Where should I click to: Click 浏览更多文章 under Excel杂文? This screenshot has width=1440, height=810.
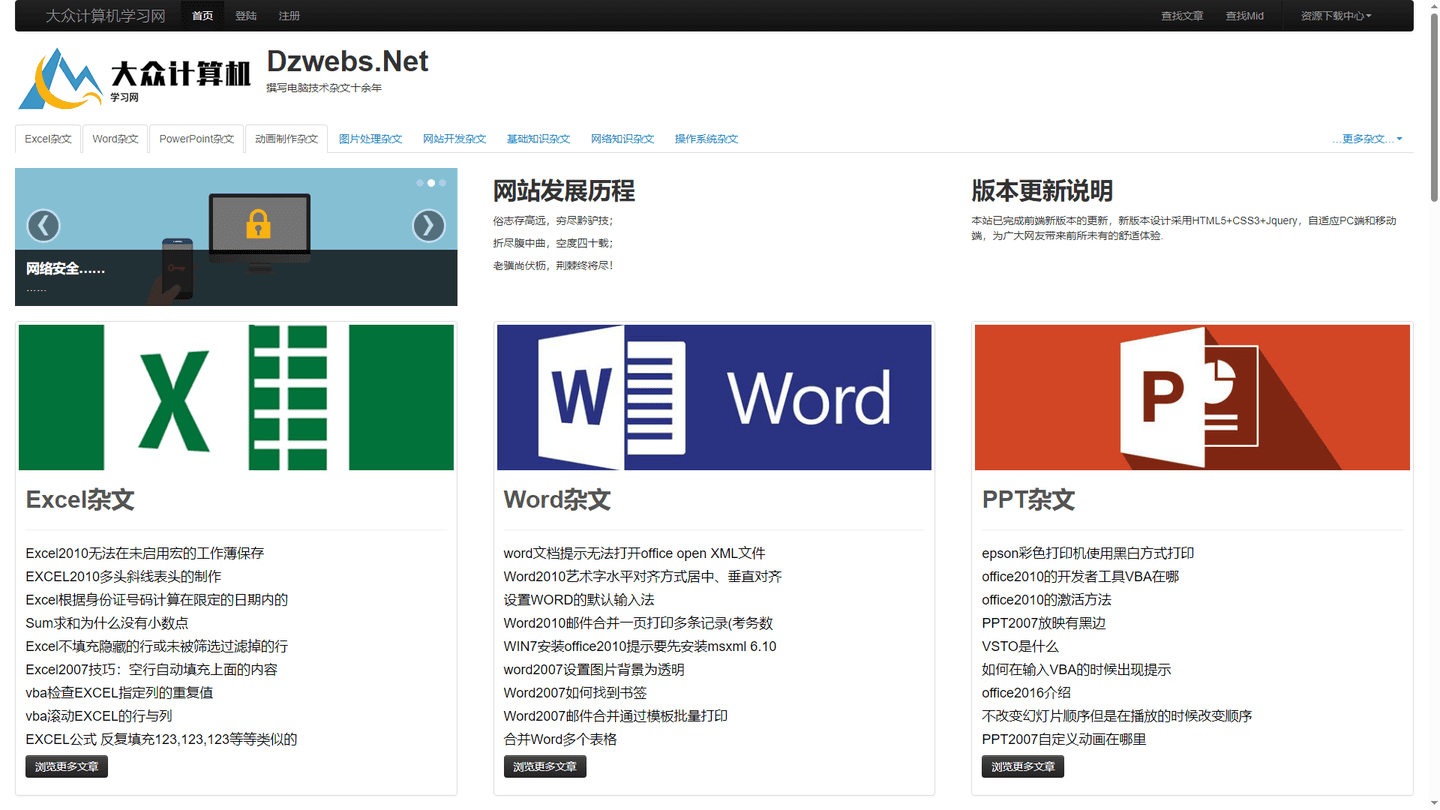67,767
